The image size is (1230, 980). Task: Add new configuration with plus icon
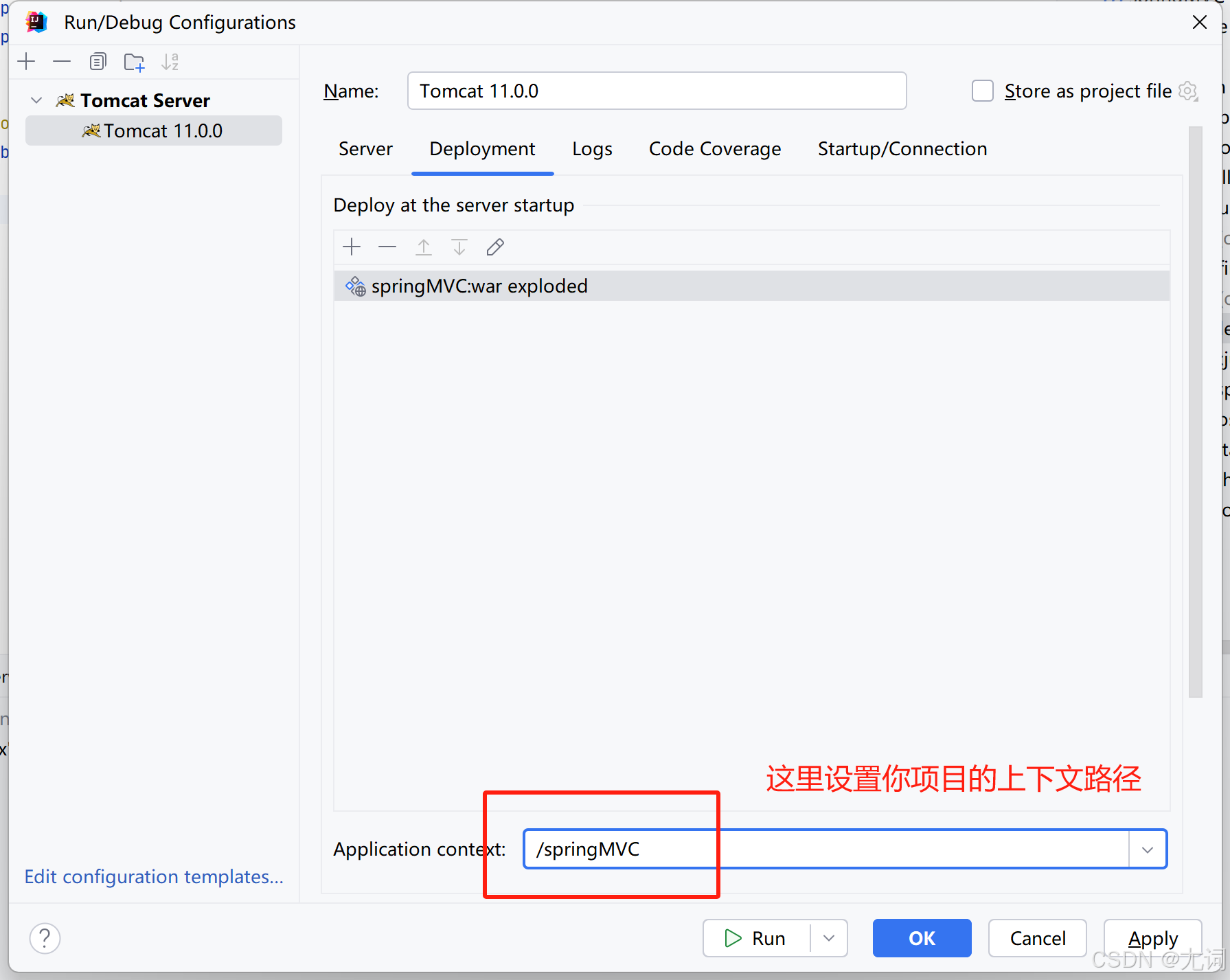[27, 62]
